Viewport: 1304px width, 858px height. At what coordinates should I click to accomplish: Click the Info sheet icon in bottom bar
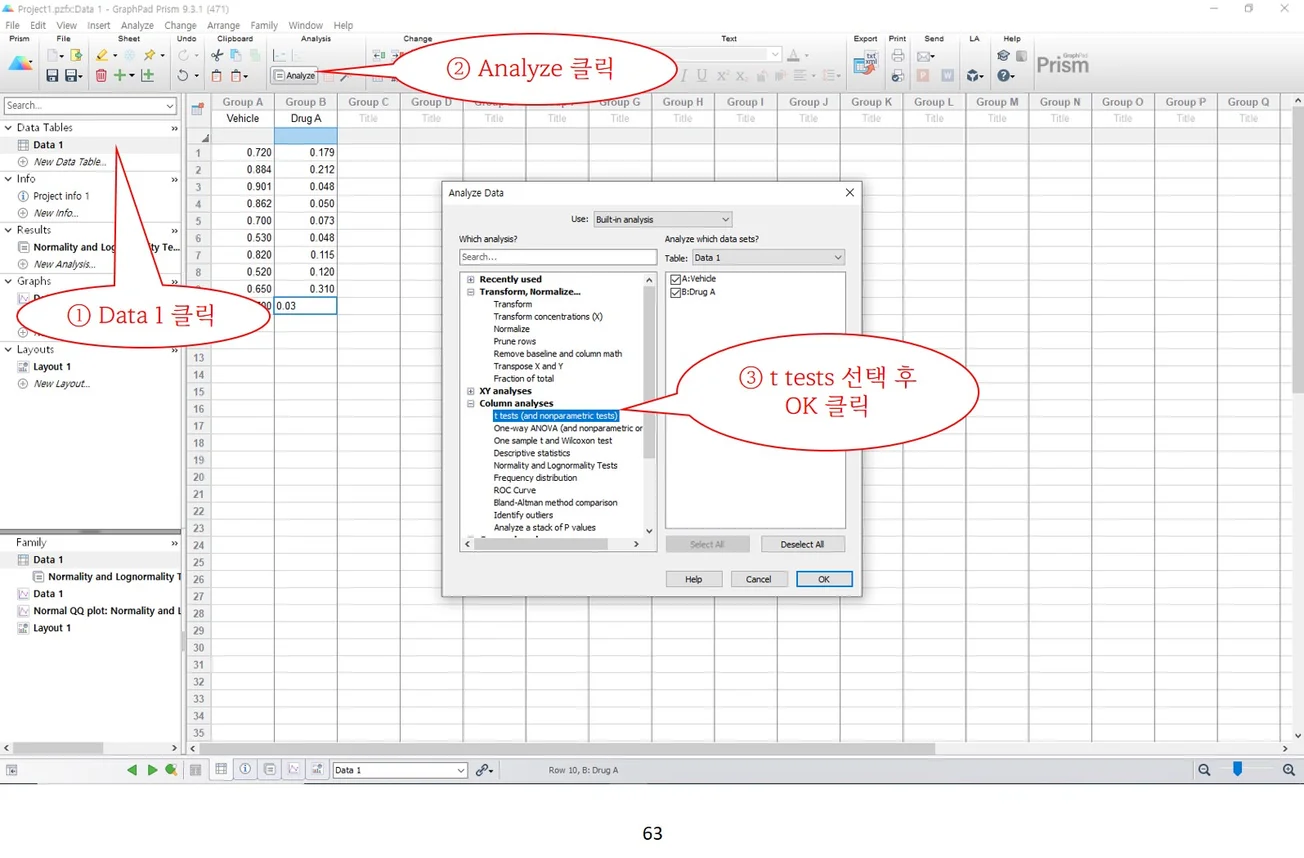[245, 770]
